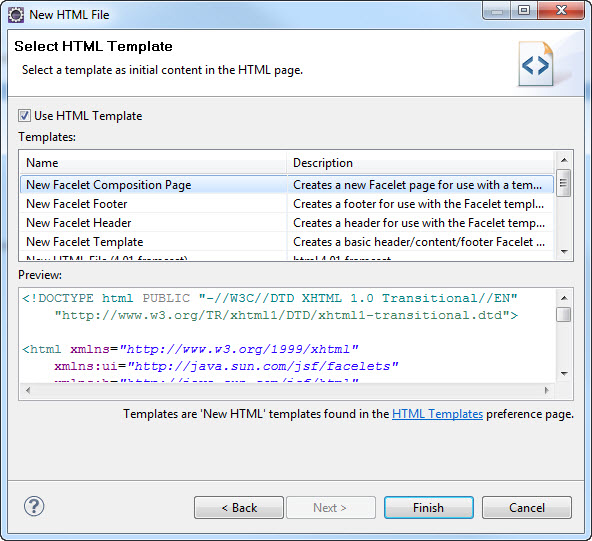Screen dimensions: 592x541
Task: Click preview horizontal scroll left arrow
Action: tap(28, 390)
